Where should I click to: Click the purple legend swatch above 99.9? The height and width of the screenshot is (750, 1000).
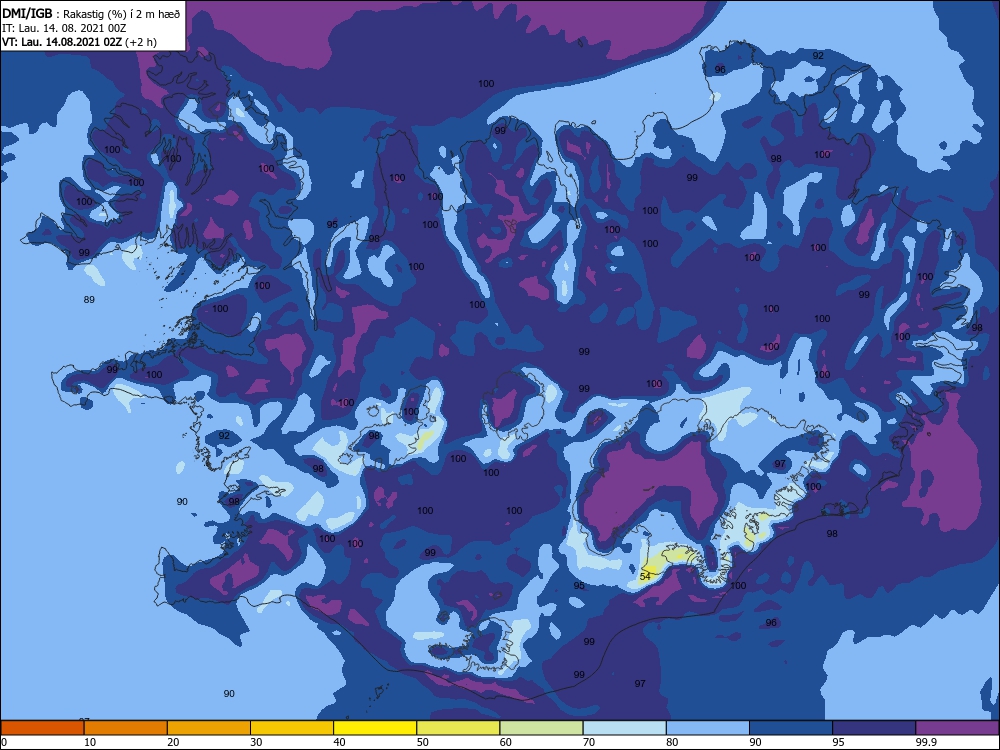958,728
